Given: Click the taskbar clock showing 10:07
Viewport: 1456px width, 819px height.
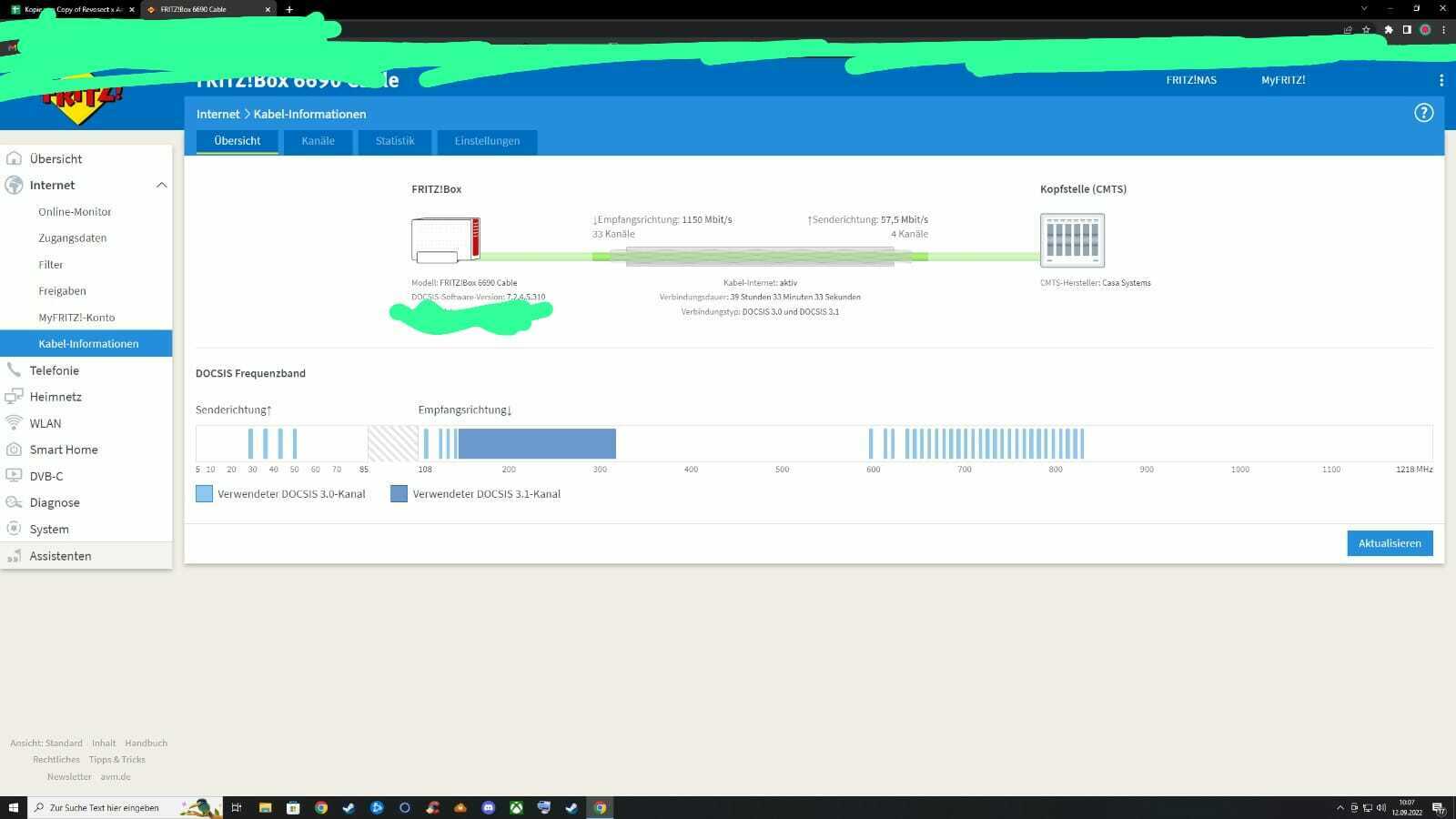Looking at the screenshot, I should point(1407,807).
